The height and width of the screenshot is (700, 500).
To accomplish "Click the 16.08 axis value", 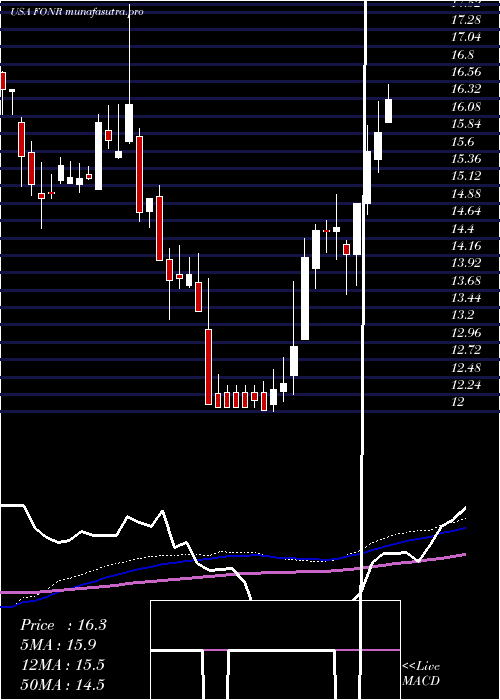I will coord(466,107).
